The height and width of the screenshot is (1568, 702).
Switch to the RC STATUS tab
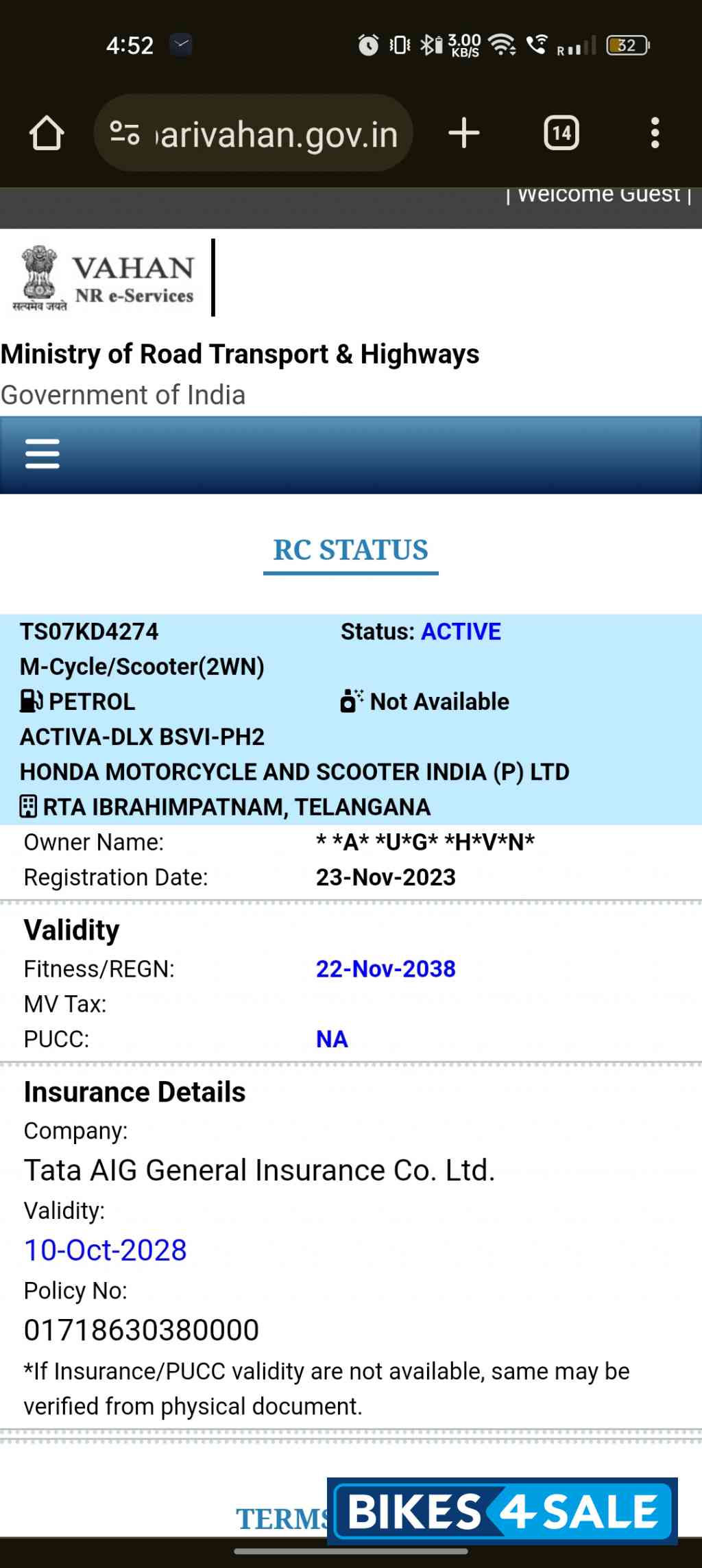pyautogui.click(x=350, y=549)
